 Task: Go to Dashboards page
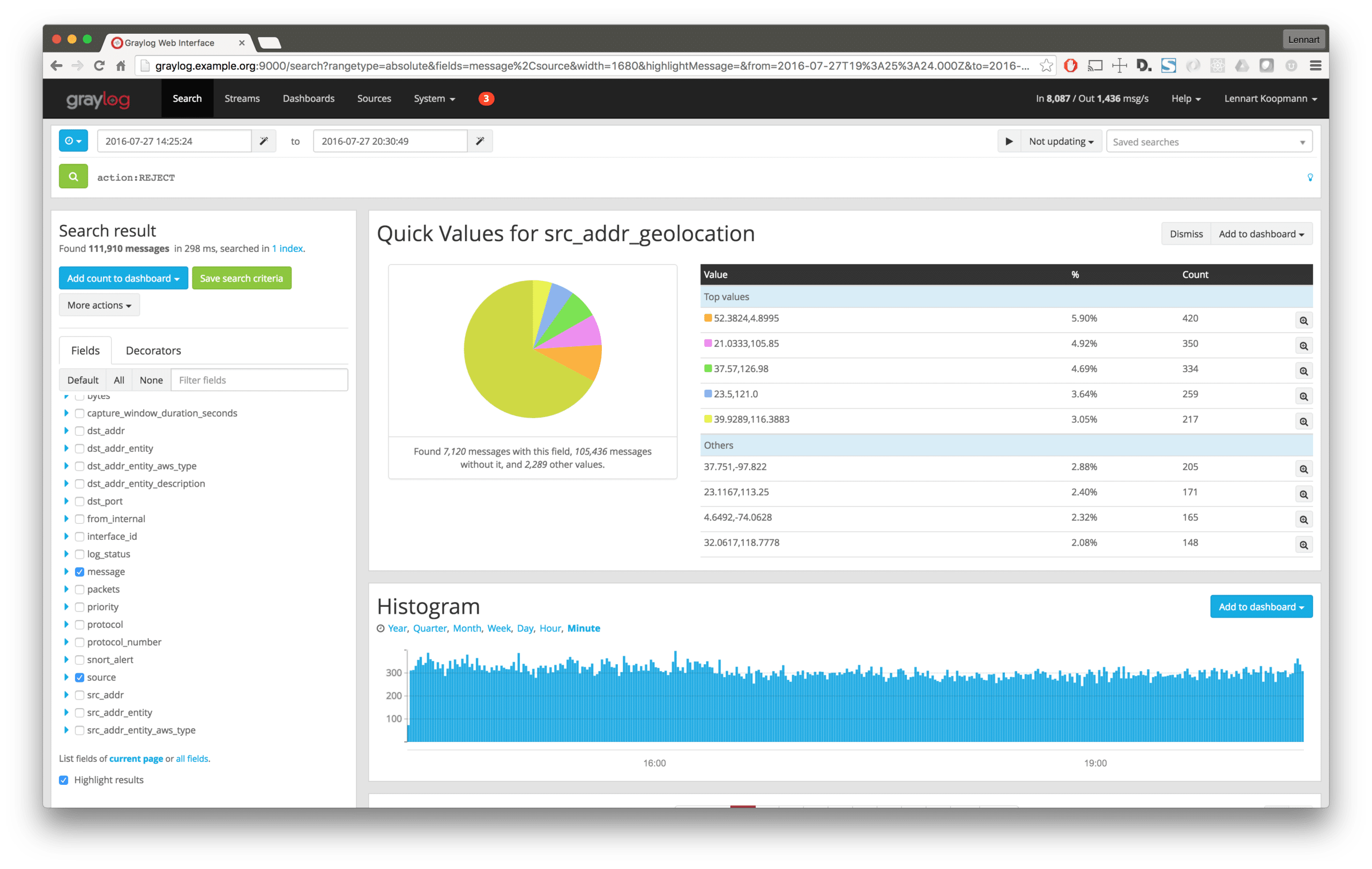pyautogui.click(x=308, y=99)
